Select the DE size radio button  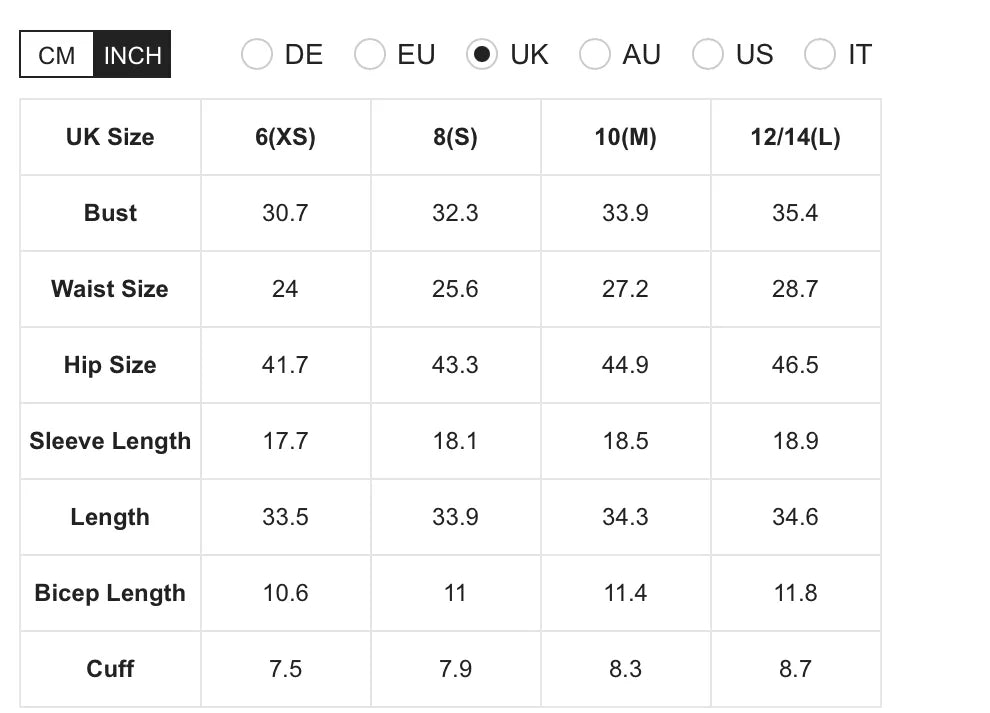tap(257, 54)
